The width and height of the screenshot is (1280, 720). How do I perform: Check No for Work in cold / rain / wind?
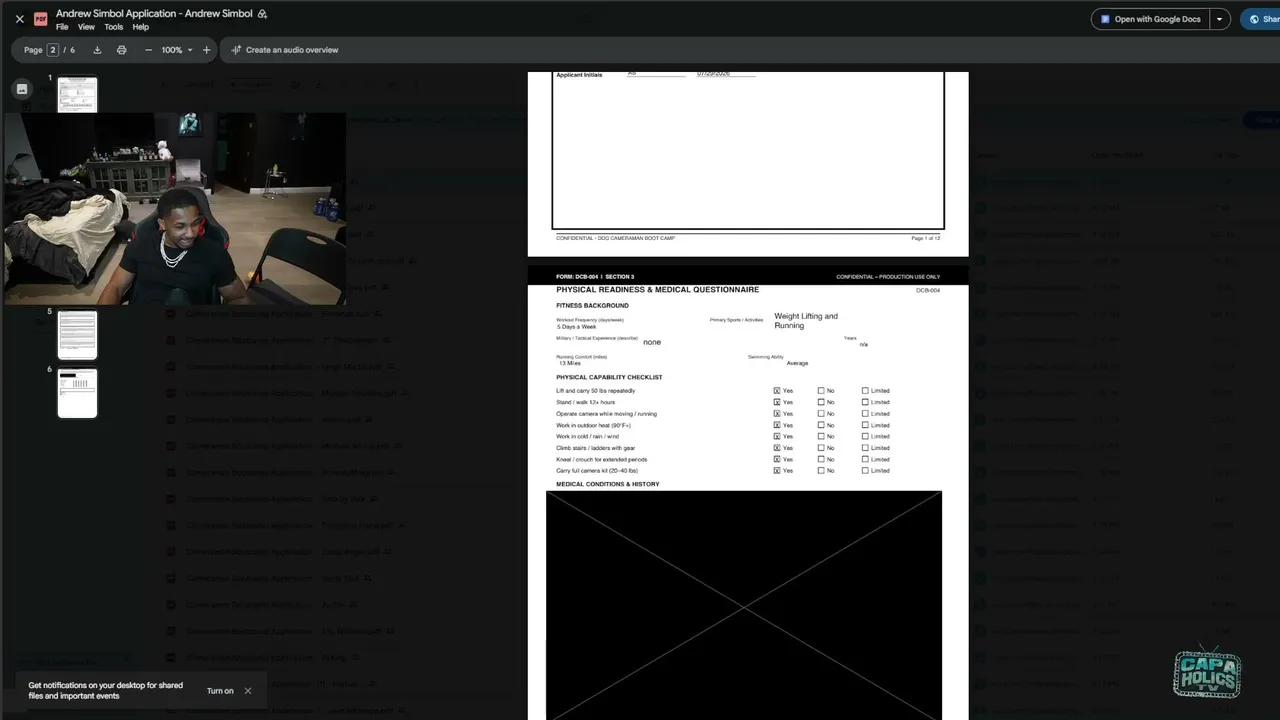[x=821, y=437]
